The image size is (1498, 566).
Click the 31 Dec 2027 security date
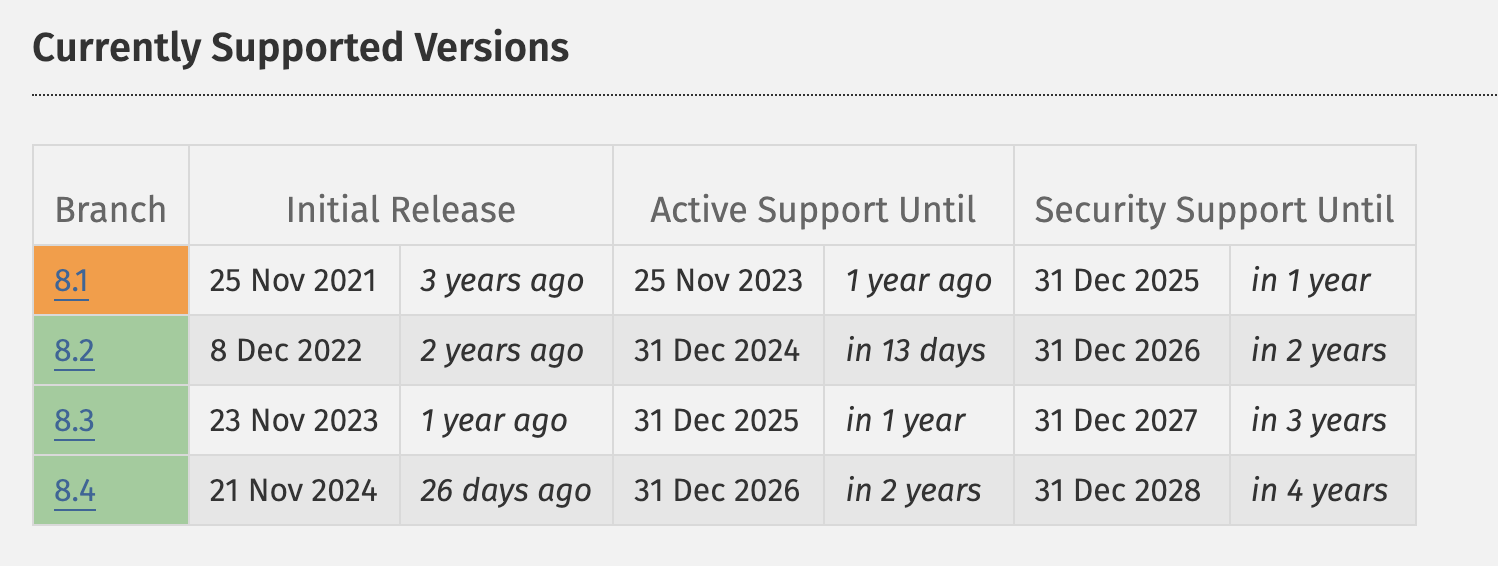point(1116,421)
